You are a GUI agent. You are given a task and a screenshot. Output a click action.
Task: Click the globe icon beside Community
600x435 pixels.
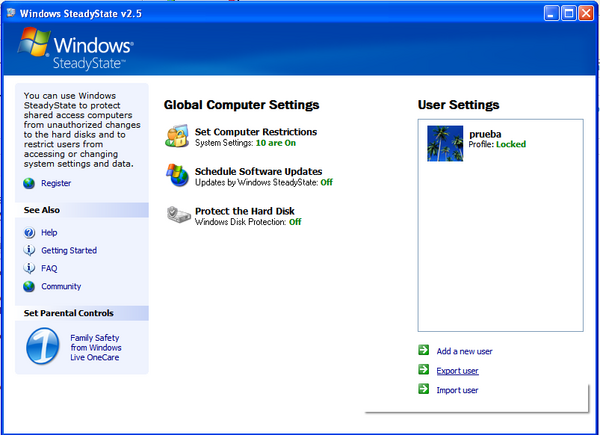point(29,286)
